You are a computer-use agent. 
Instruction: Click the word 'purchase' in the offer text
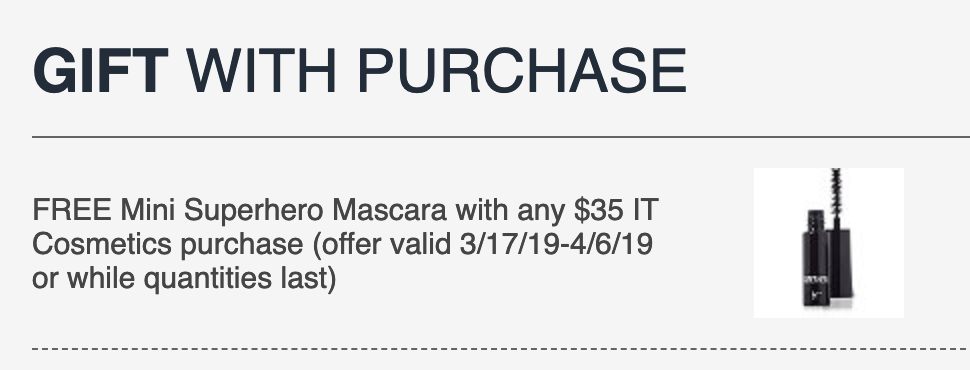[242, 245]
